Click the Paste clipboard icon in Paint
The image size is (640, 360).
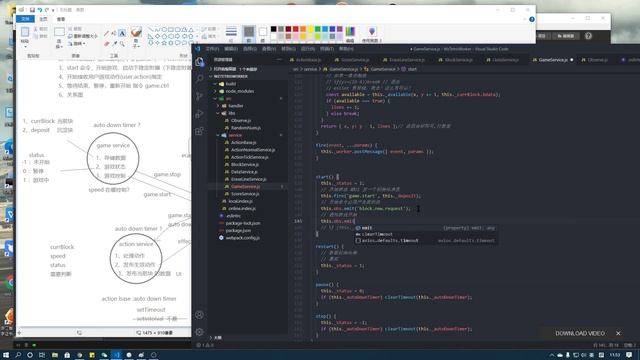25,32
